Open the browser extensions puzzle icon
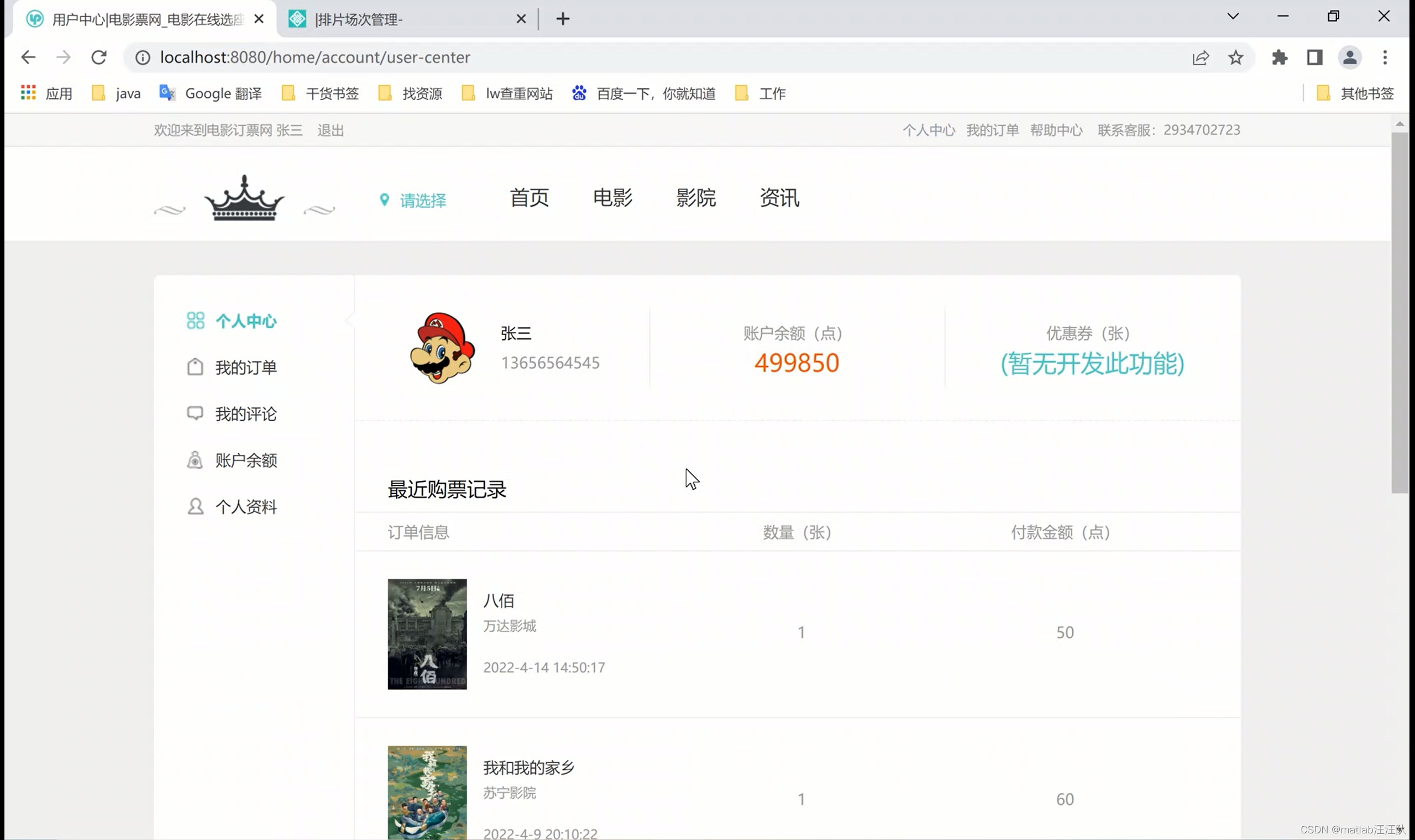This screenshot has width=1415, height=840. (1279, 57)
